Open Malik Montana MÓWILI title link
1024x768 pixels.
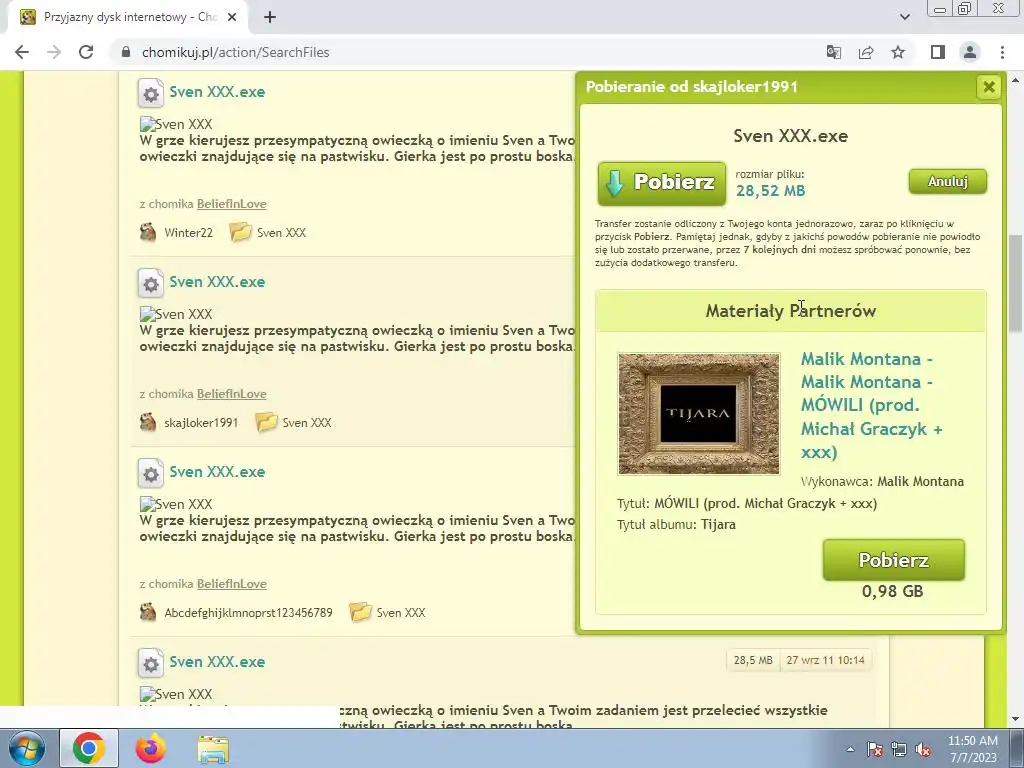pyautogui.click(x=871, y=406)
